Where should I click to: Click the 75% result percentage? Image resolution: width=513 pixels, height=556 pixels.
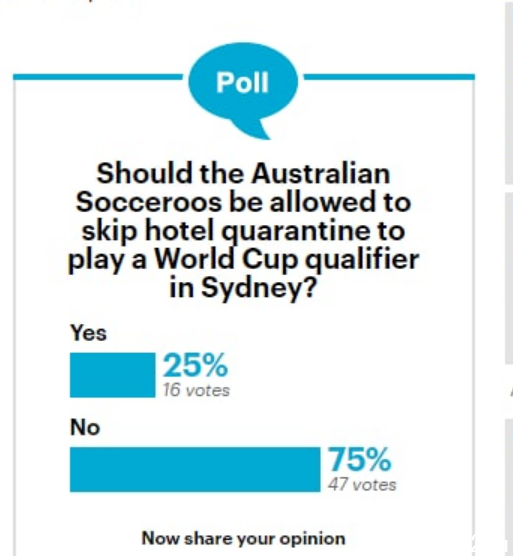coord(360,460)
